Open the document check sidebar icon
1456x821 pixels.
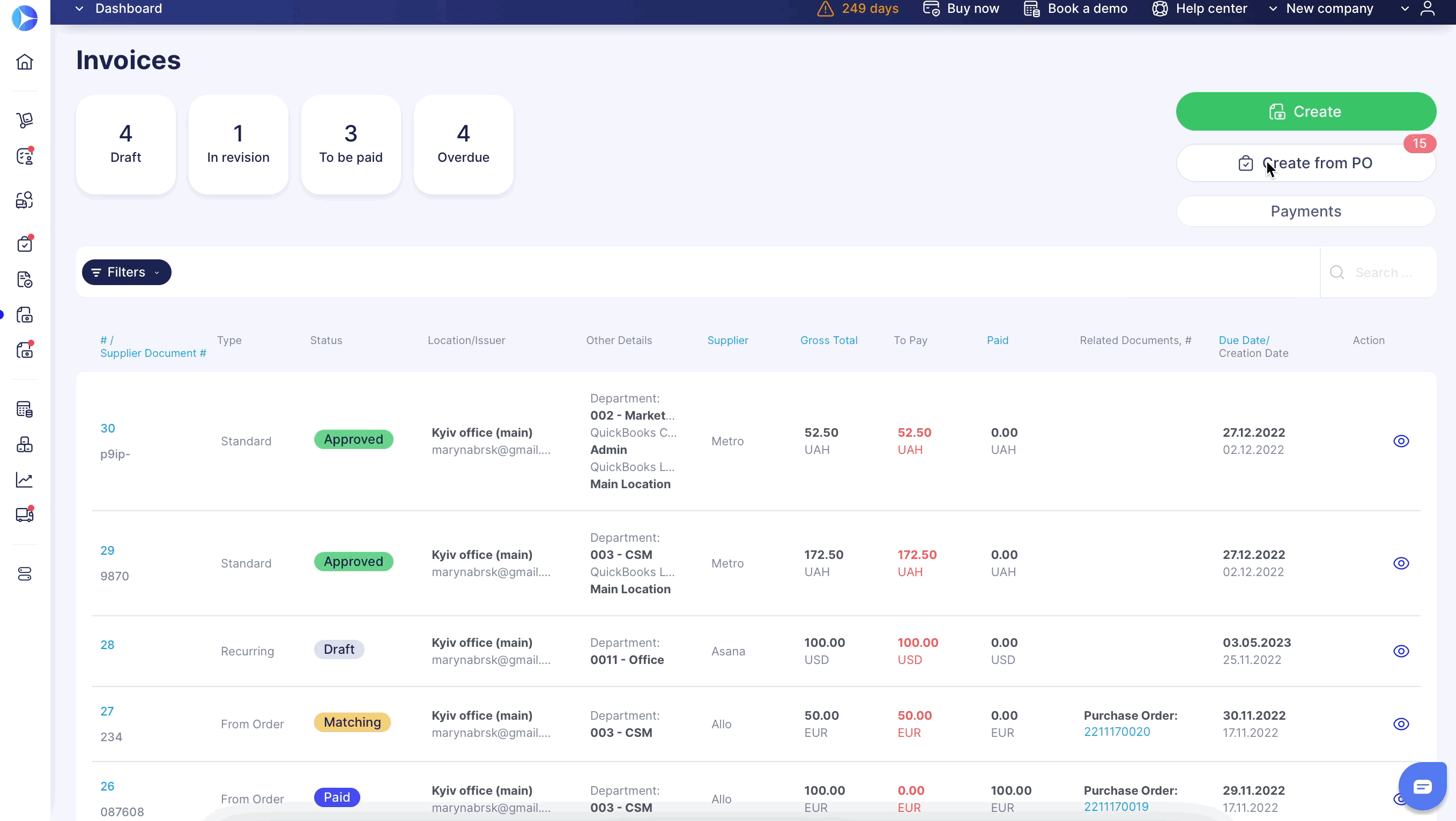(24, 280)
